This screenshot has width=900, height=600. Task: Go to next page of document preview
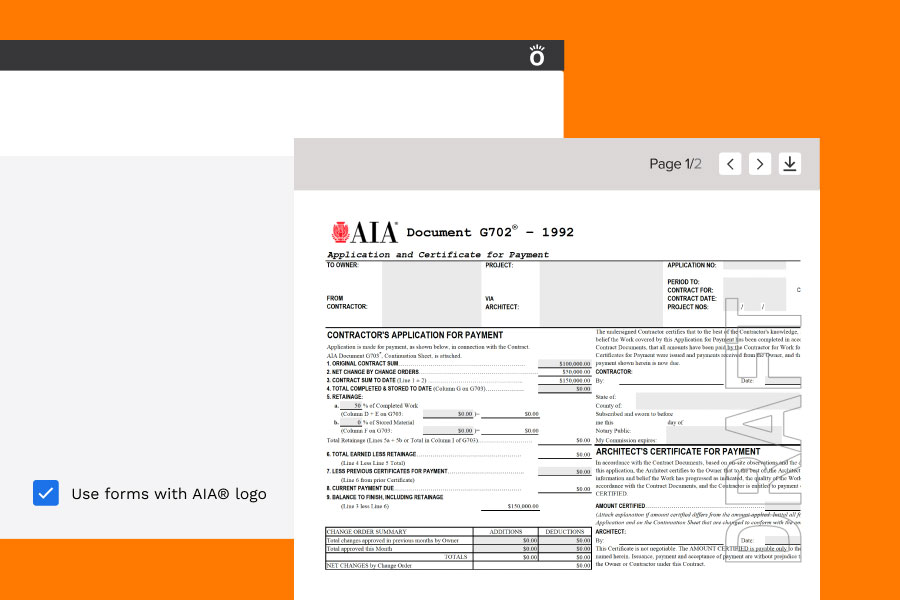pyautogui.click(x=760, y=164)
